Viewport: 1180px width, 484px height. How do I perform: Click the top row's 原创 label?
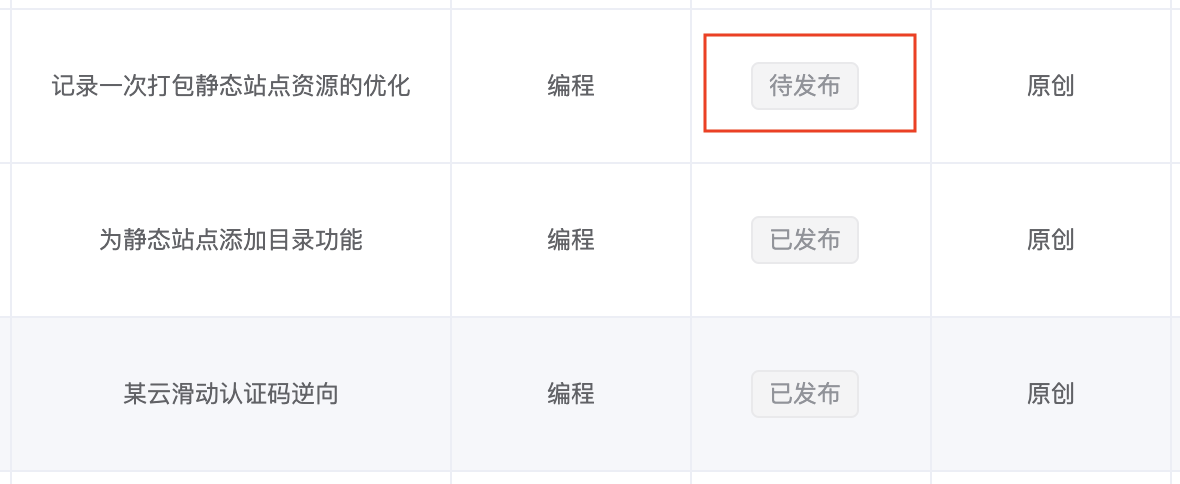1051,86
